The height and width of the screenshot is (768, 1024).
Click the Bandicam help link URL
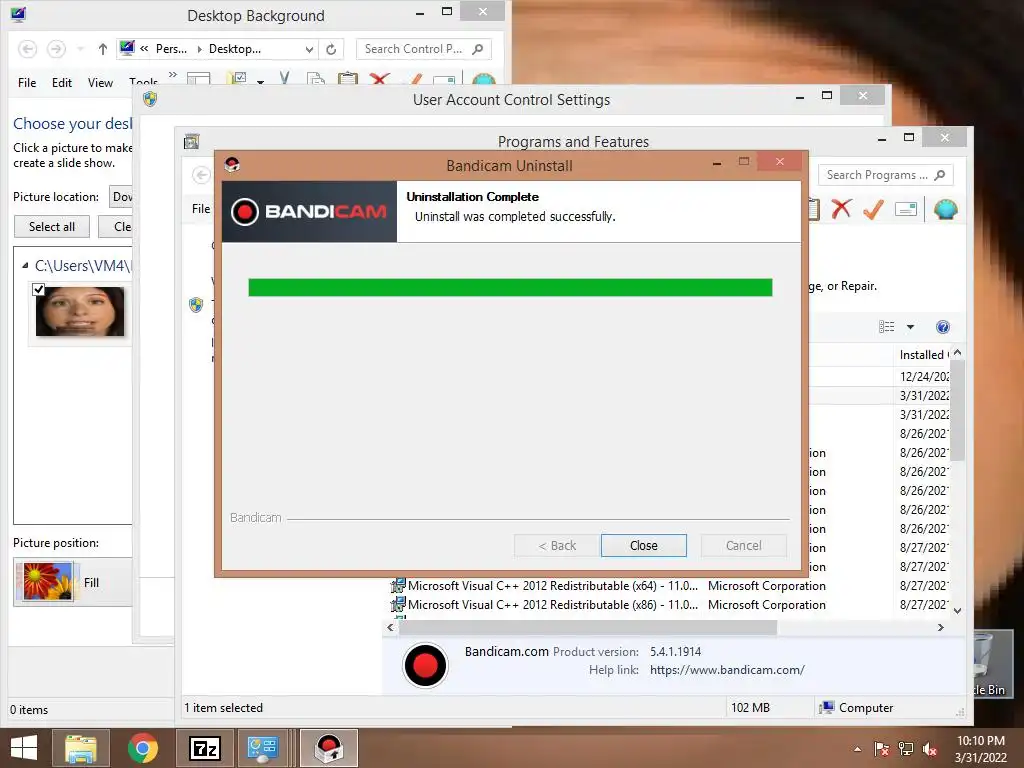click(727, 670)
